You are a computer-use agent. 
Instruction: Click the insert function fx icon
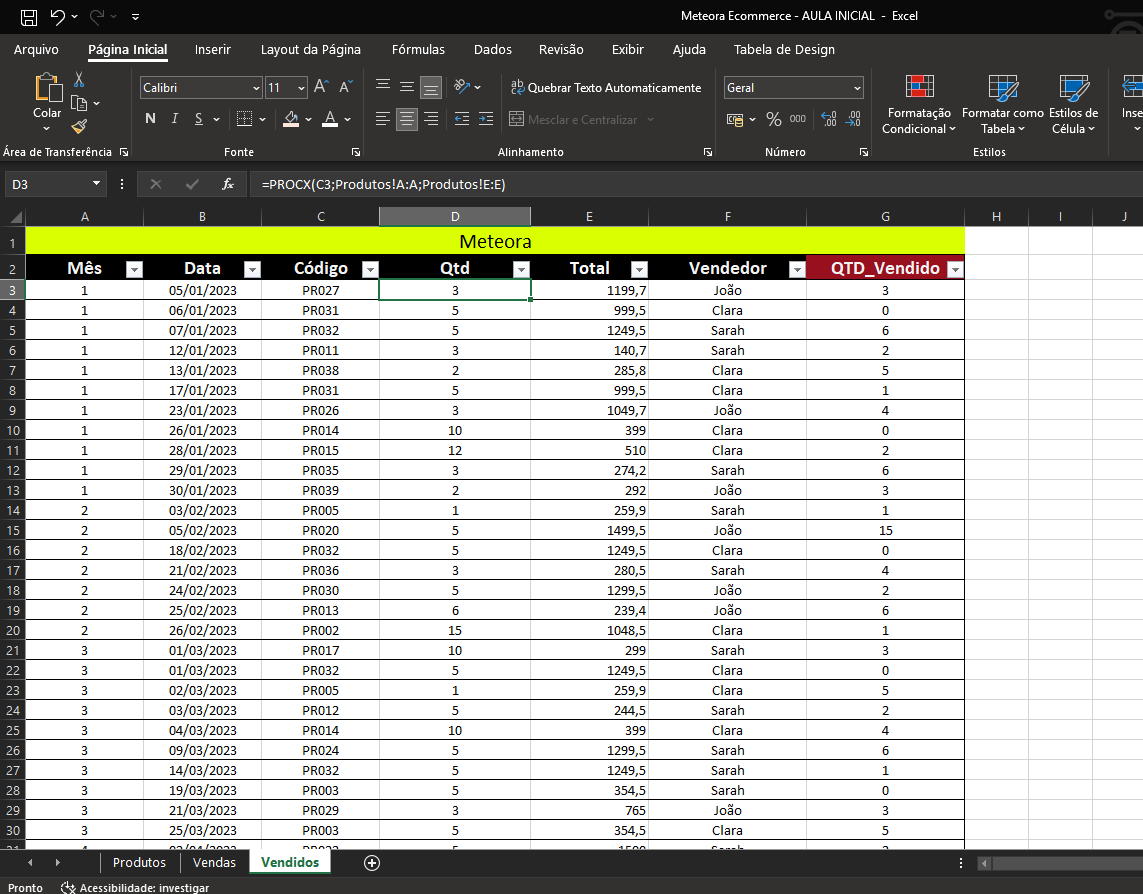(228, 184)
